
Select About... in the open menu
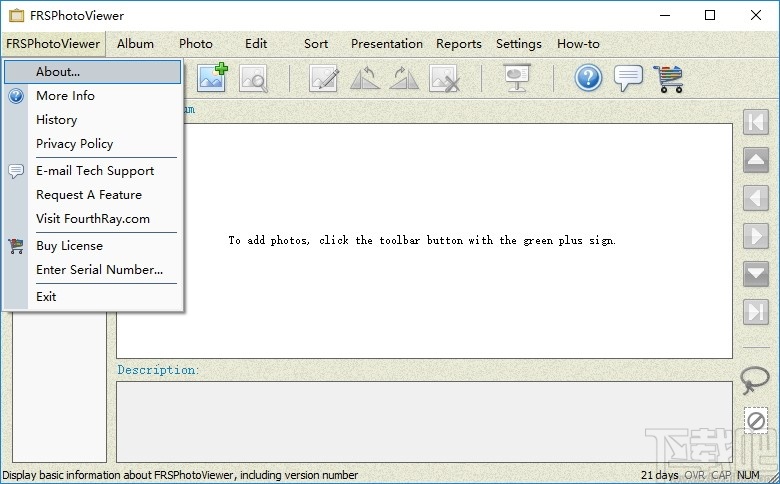tap(93, 72)
